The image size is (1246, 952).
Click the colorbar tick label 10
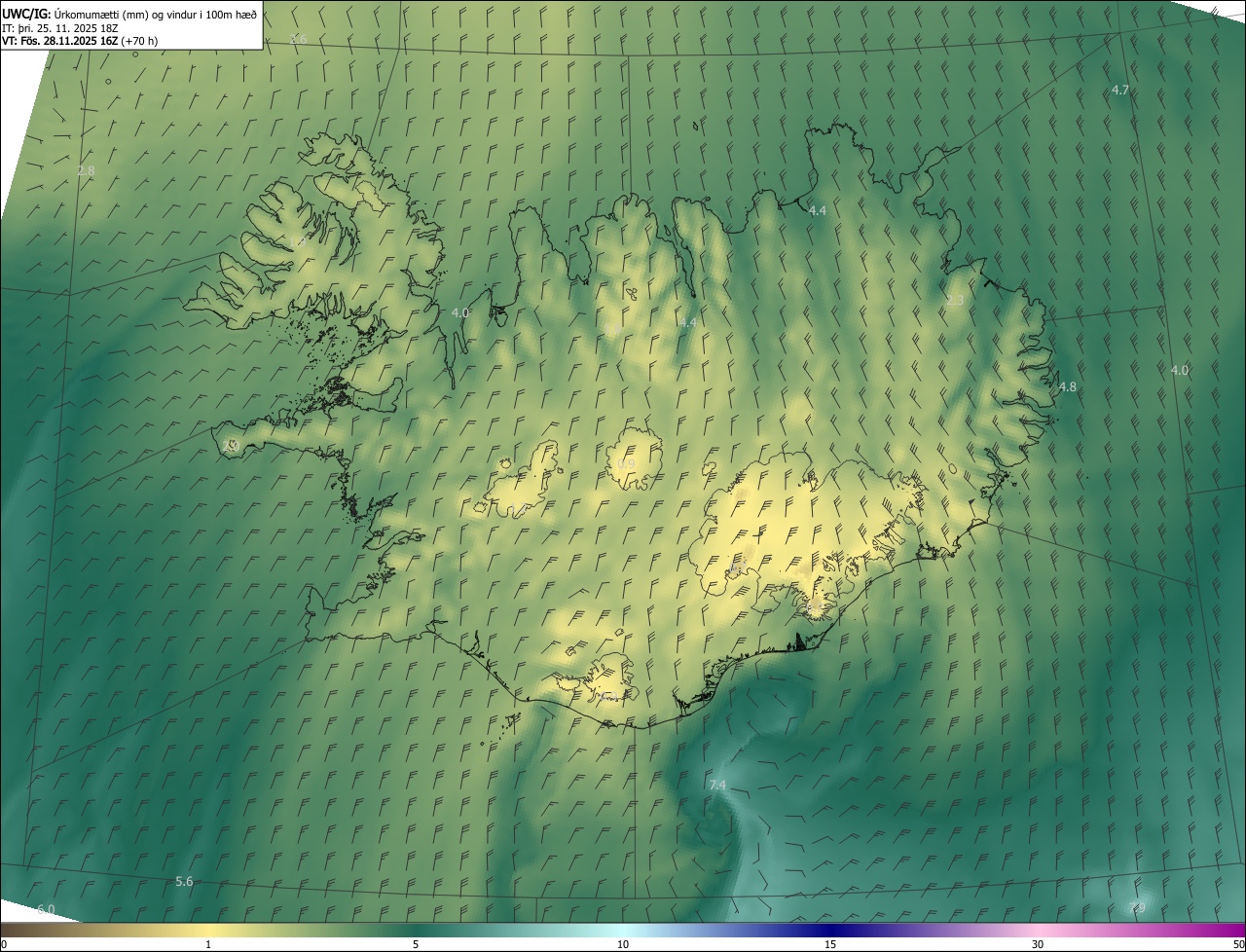[623, 944]
